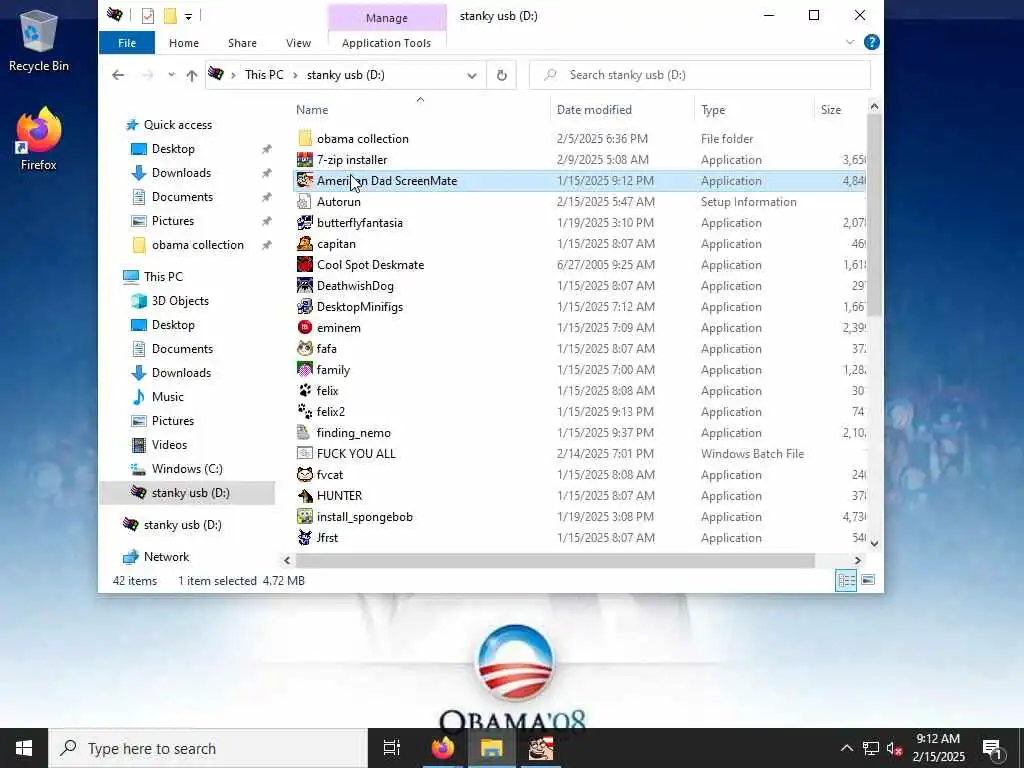This screenshot has width=1024, height=768.
Task: Select Network in navigation pane
Action: tap(166, 557)
